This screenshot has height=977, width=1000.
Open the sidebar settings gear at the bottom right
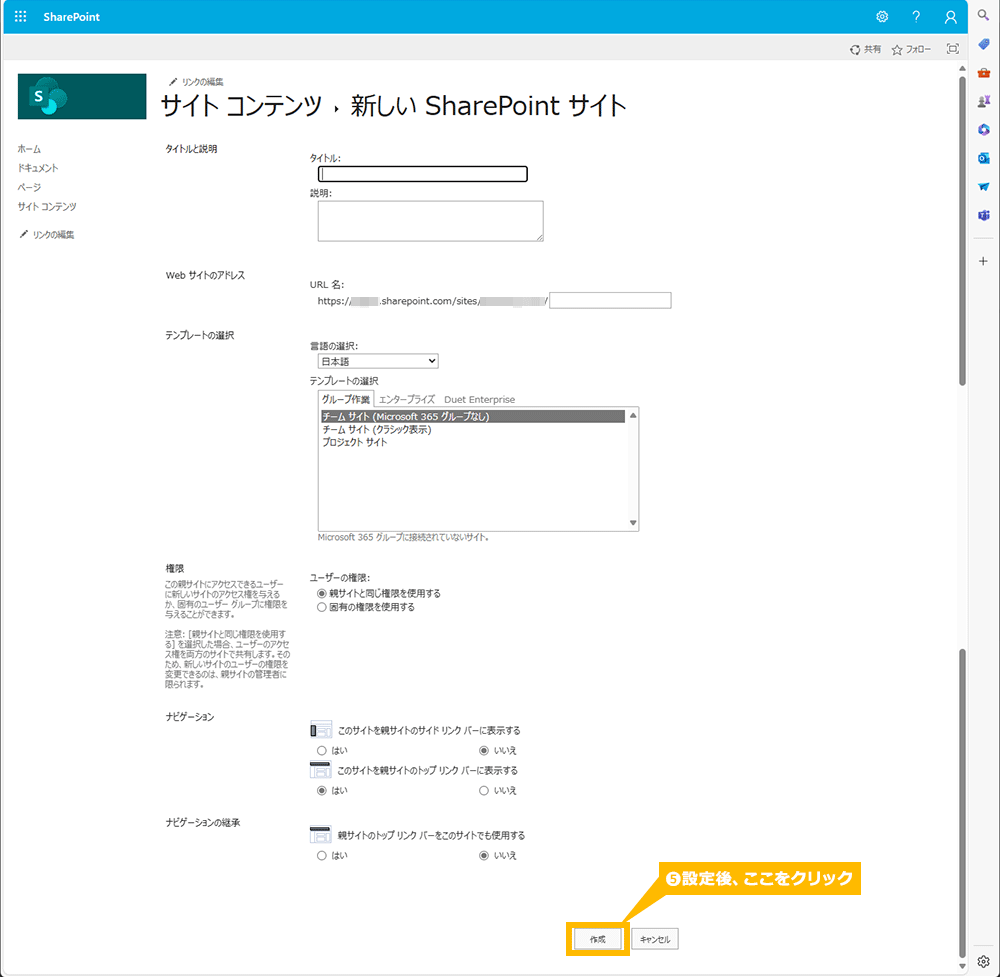coord(983,961)
